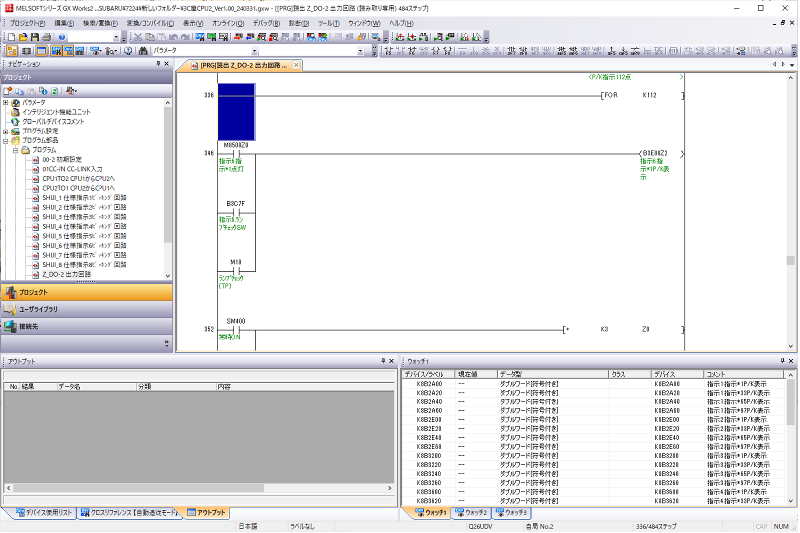Collapse the プログラム部品 tree node
Viewport: 800px width, 533px height.
pos(6,140)
